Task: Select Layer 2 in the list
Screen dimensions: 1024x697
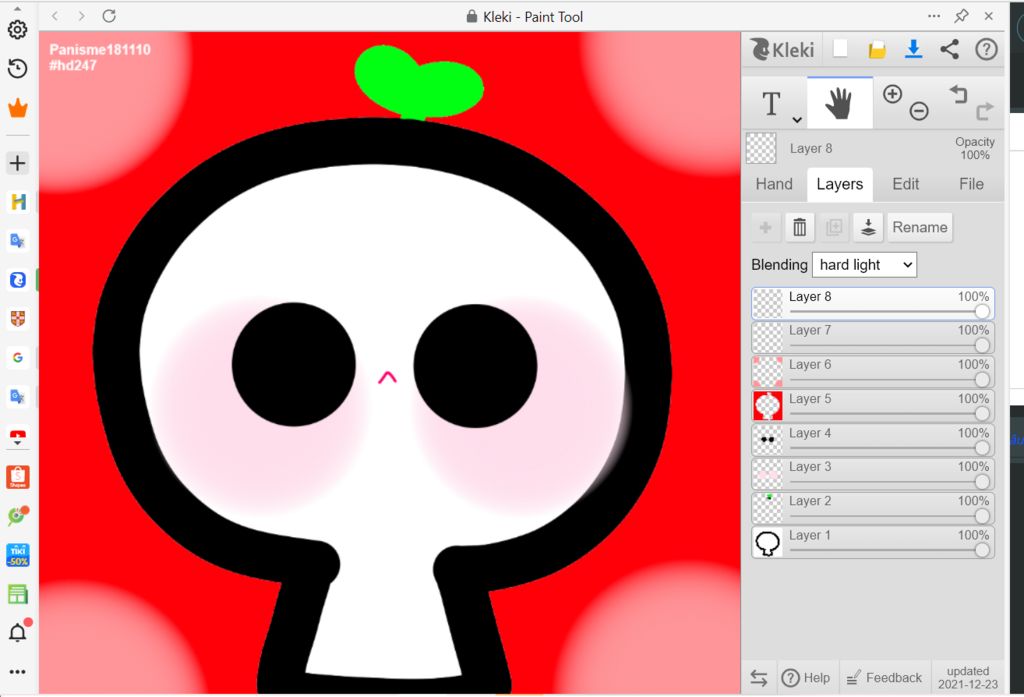Action: pos(872,508)
